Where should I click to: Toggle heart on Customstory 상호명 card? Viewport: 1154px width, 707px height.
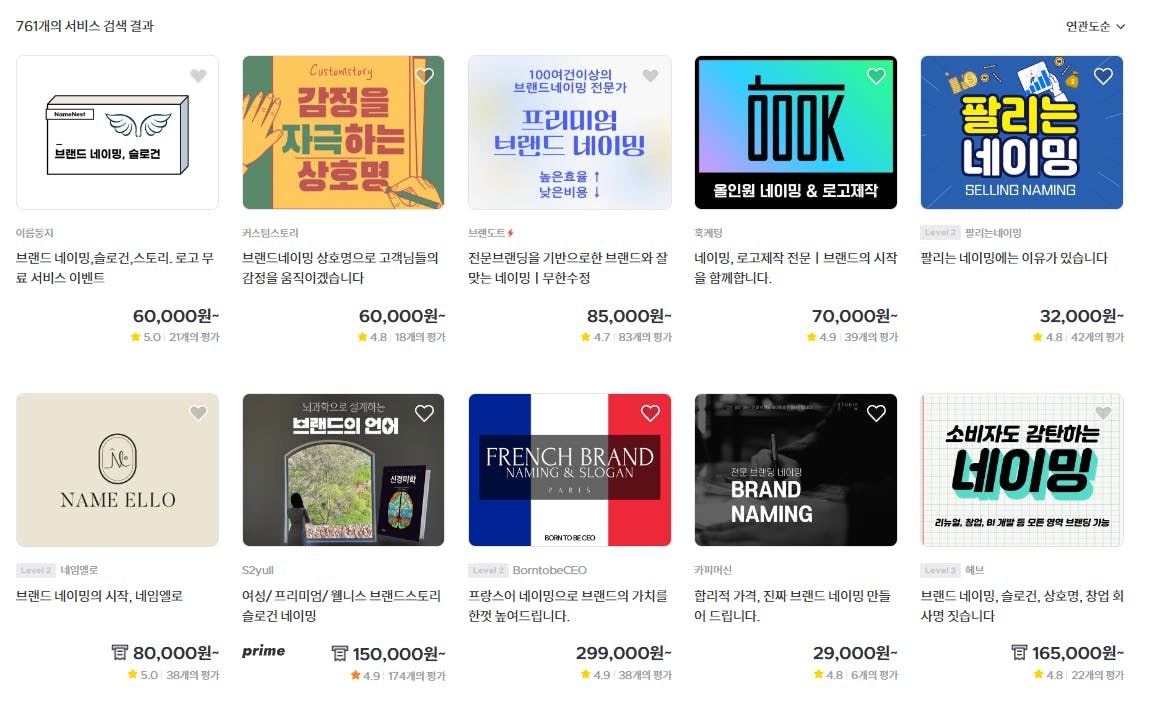coord(424,76)
